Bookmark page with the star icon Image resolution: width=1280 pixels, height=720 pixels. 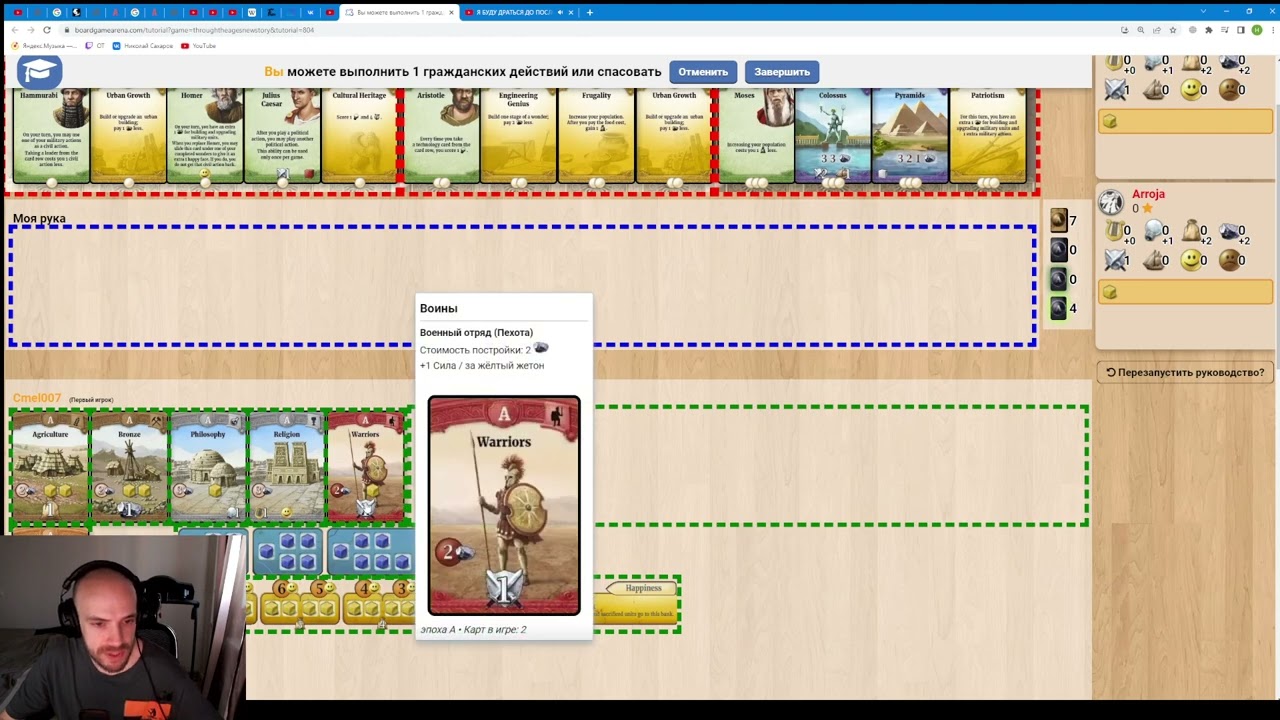[x=1173, y=30]
